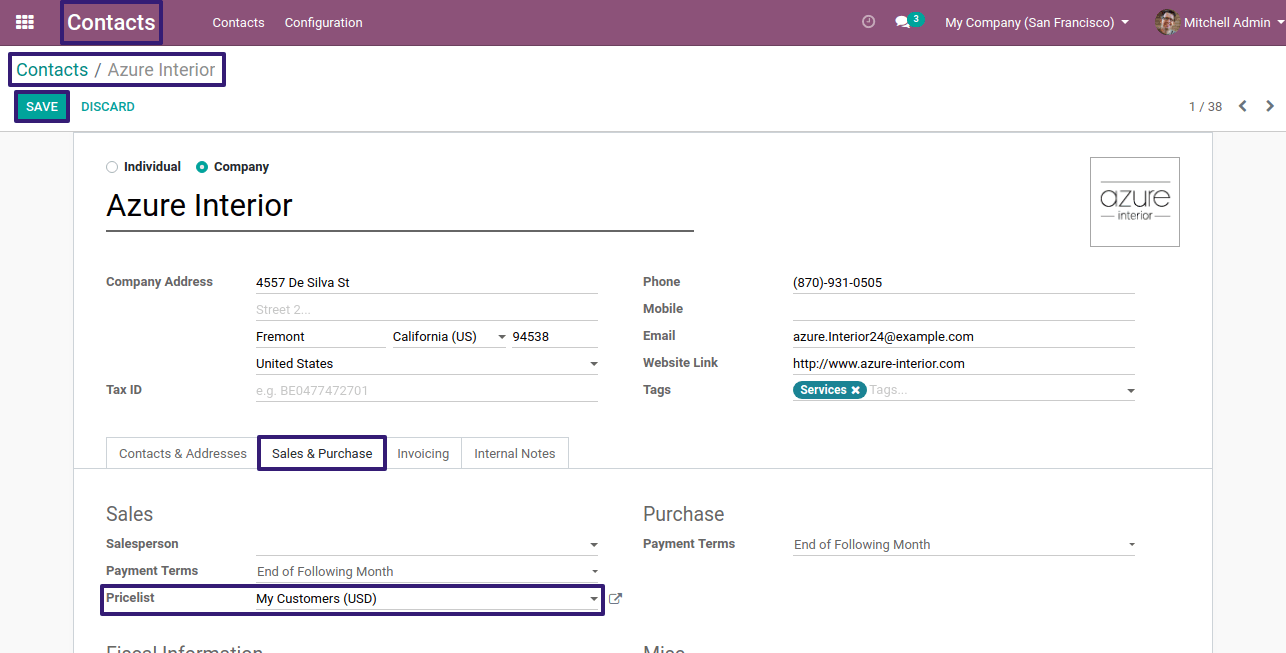Open the Contacts menu in the top bar

[238, 22]
